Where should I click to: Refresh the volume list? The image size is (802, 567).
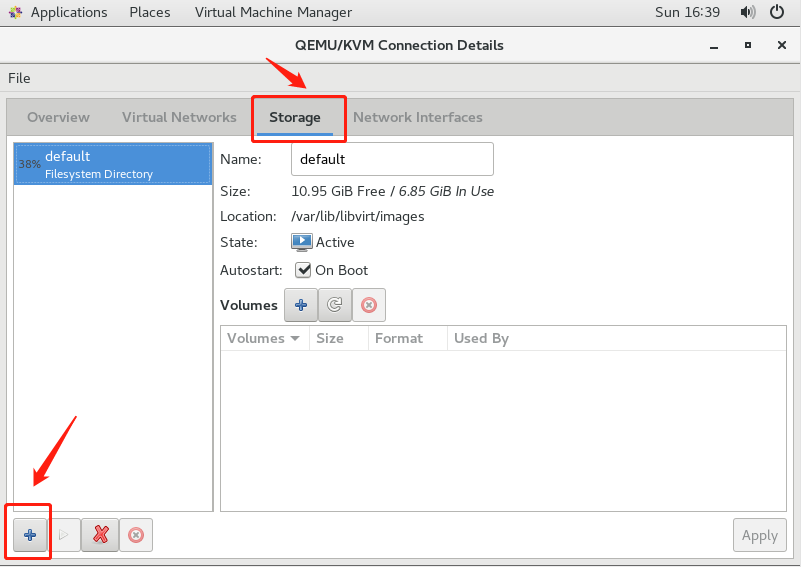tap(335, 305)
